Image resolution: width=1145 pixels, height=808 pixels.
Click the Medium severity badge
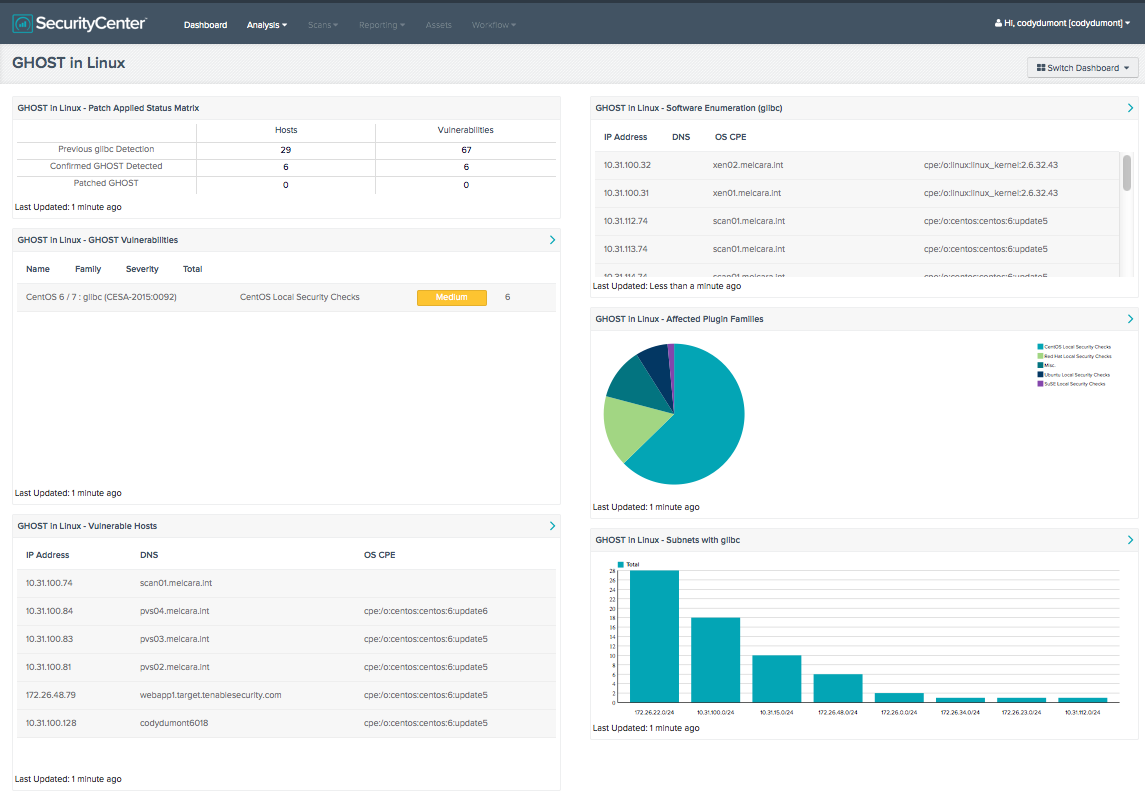coord(451,298)
